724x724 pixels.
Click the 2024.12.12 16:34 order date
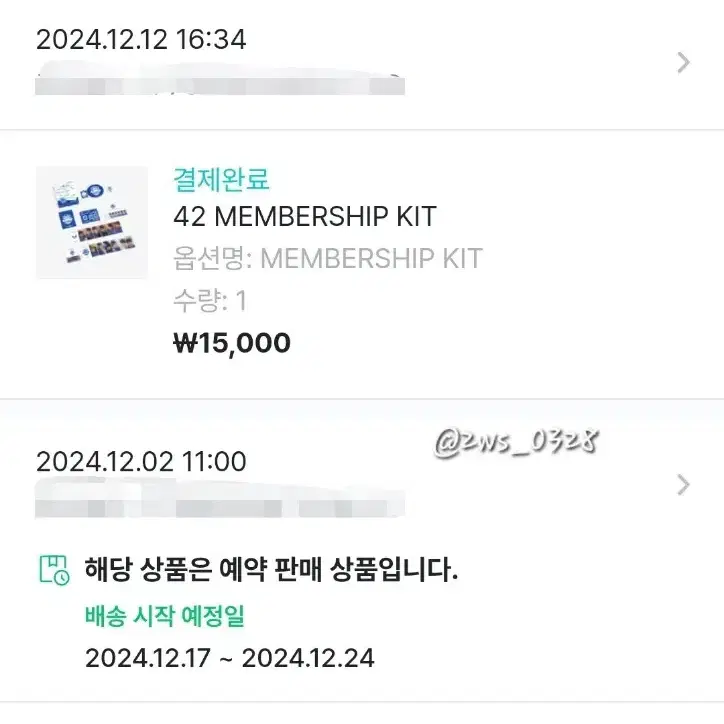point(141,39)
